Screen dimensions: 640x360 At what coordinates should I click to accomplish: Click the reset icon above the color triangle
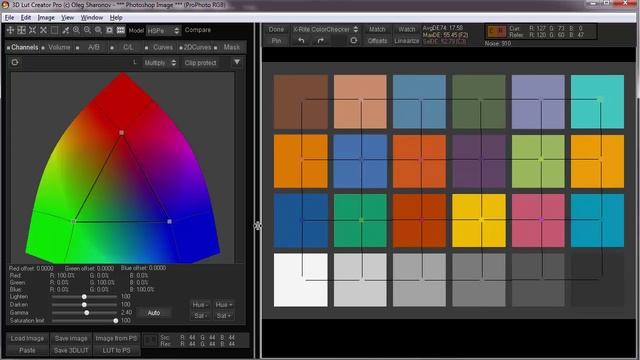[15, 62]
